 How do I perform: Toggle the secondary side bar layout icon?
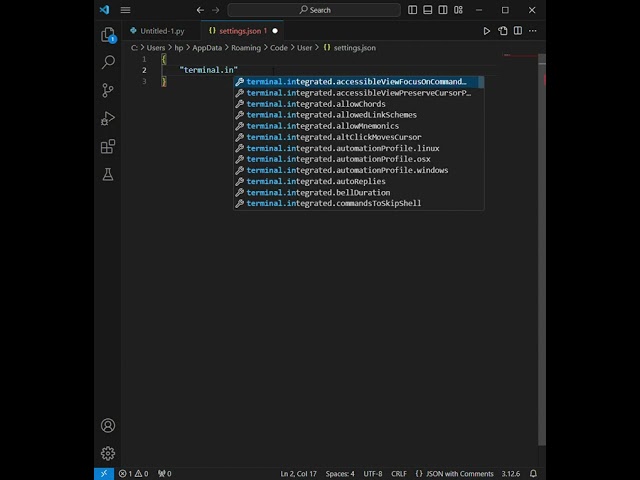[x=443, y=10]
